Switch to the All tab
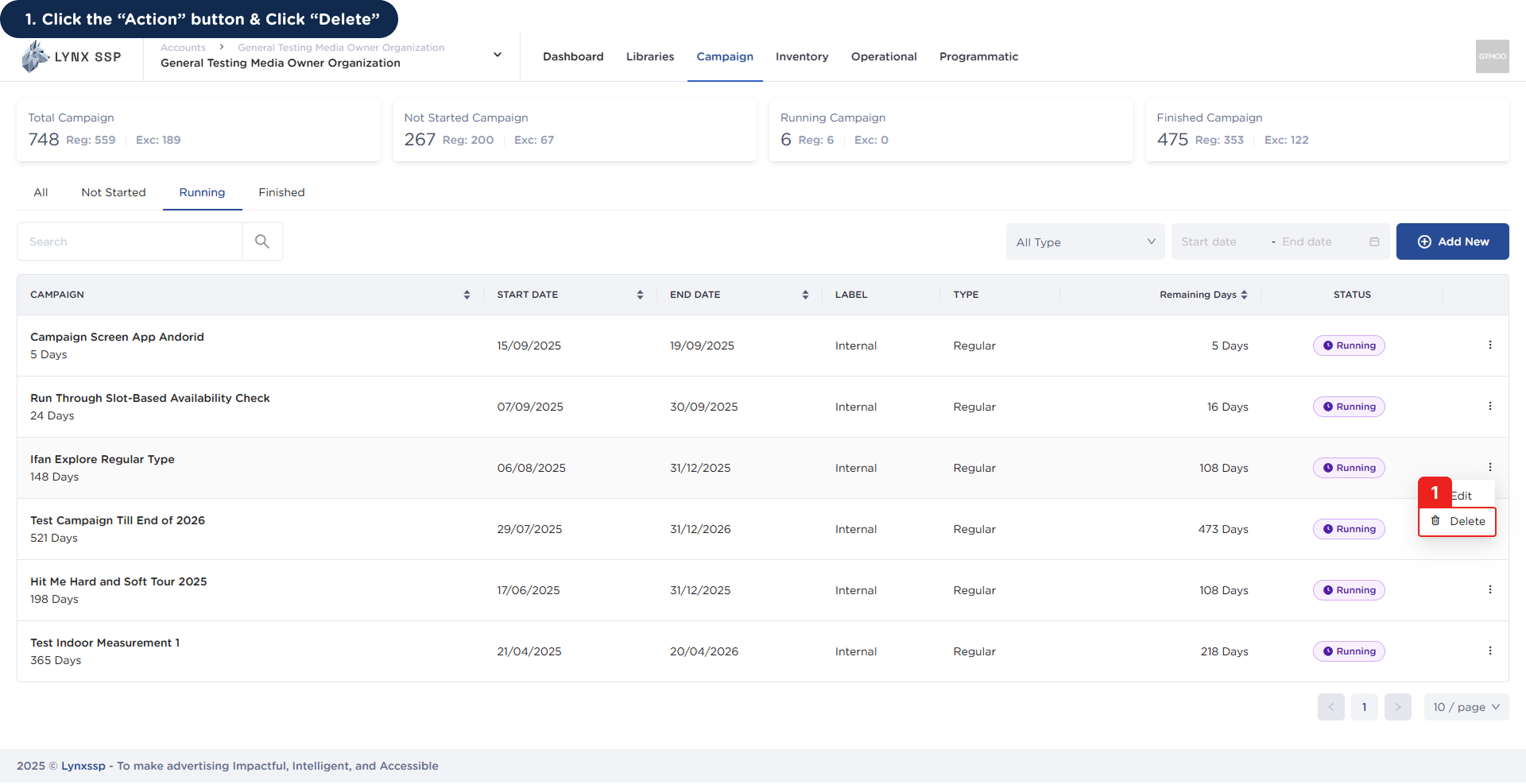This screenshot has height=784, width=1526. (x=41, y=192)
